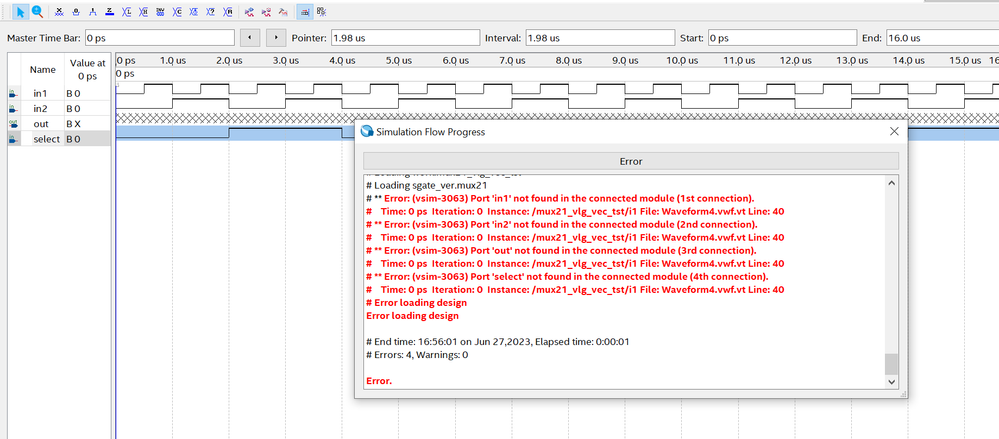Select the out signal row
The width and height of the screenshot is (999, 439).
click(x=59, y=124)
